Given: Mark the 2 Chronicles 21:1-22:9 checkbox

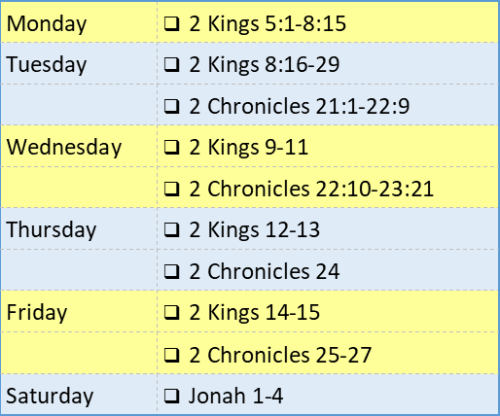Looking at the screenshot, I should [x=172, y=107].
